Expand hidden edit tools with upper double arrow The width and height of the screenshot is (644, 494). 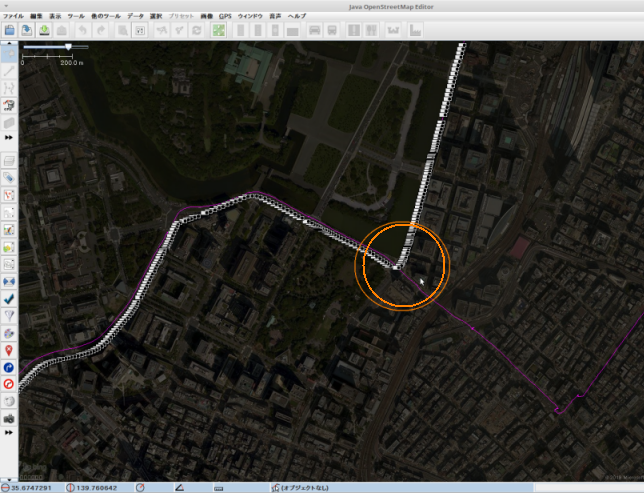(9, 137)
